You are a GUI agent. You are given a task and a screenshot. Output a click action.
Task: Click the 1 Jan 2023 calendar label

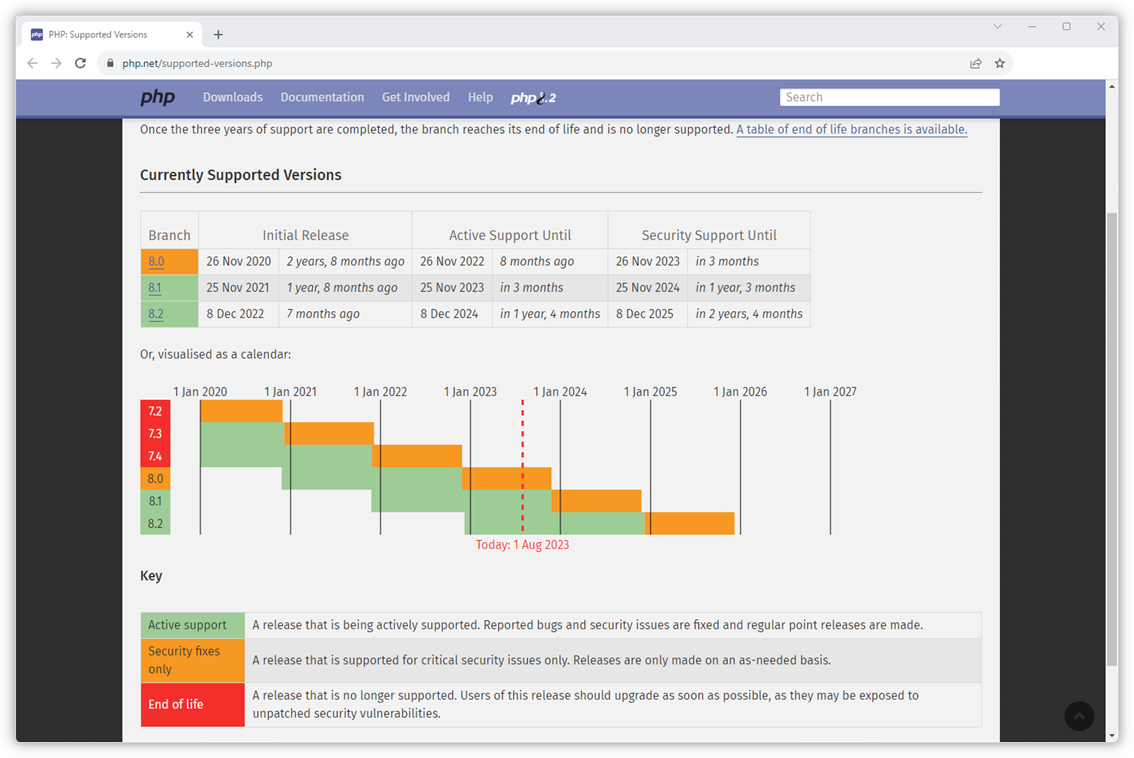tap(470, 391)
